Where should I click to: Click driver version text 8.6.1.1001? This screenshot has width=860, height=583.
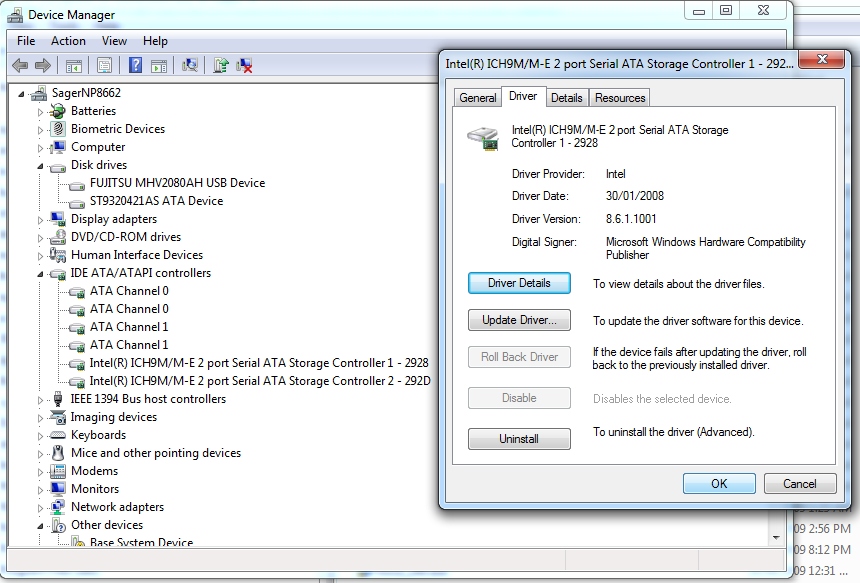631,219
